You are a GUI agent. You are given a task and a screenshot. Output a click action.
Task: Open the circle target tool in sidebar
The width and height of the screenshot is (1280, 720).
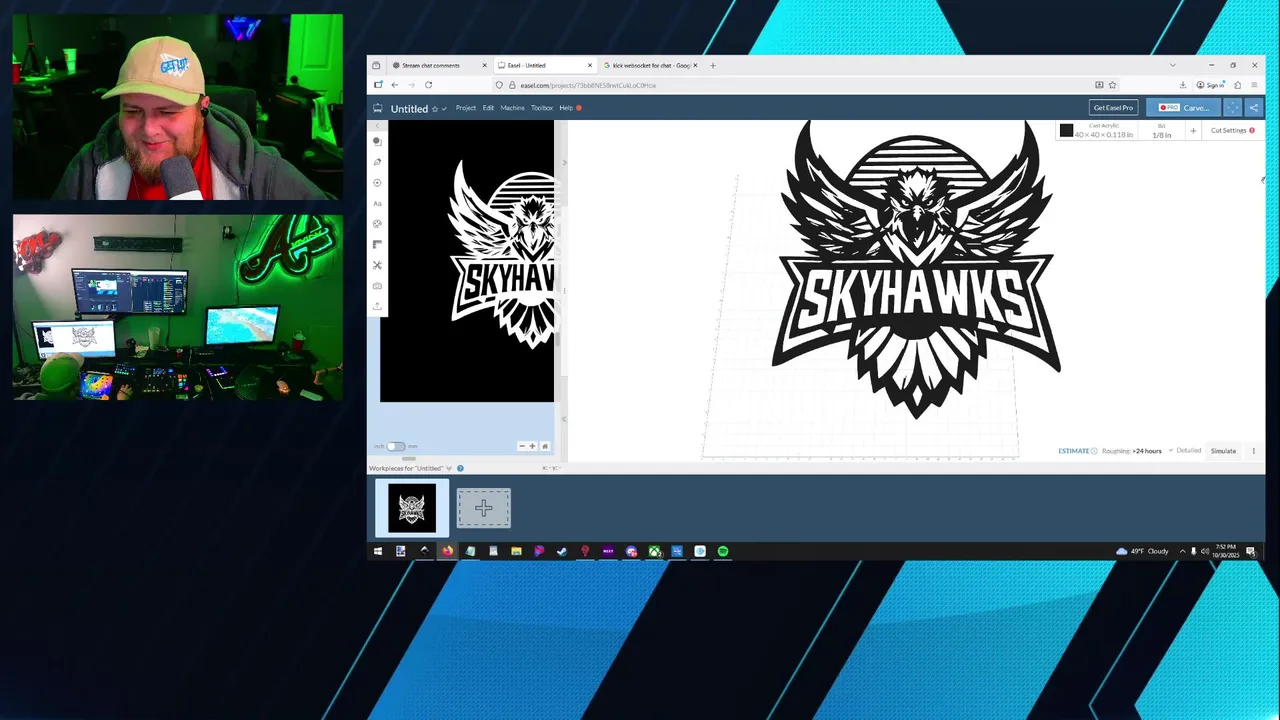(x=377, y=183)
